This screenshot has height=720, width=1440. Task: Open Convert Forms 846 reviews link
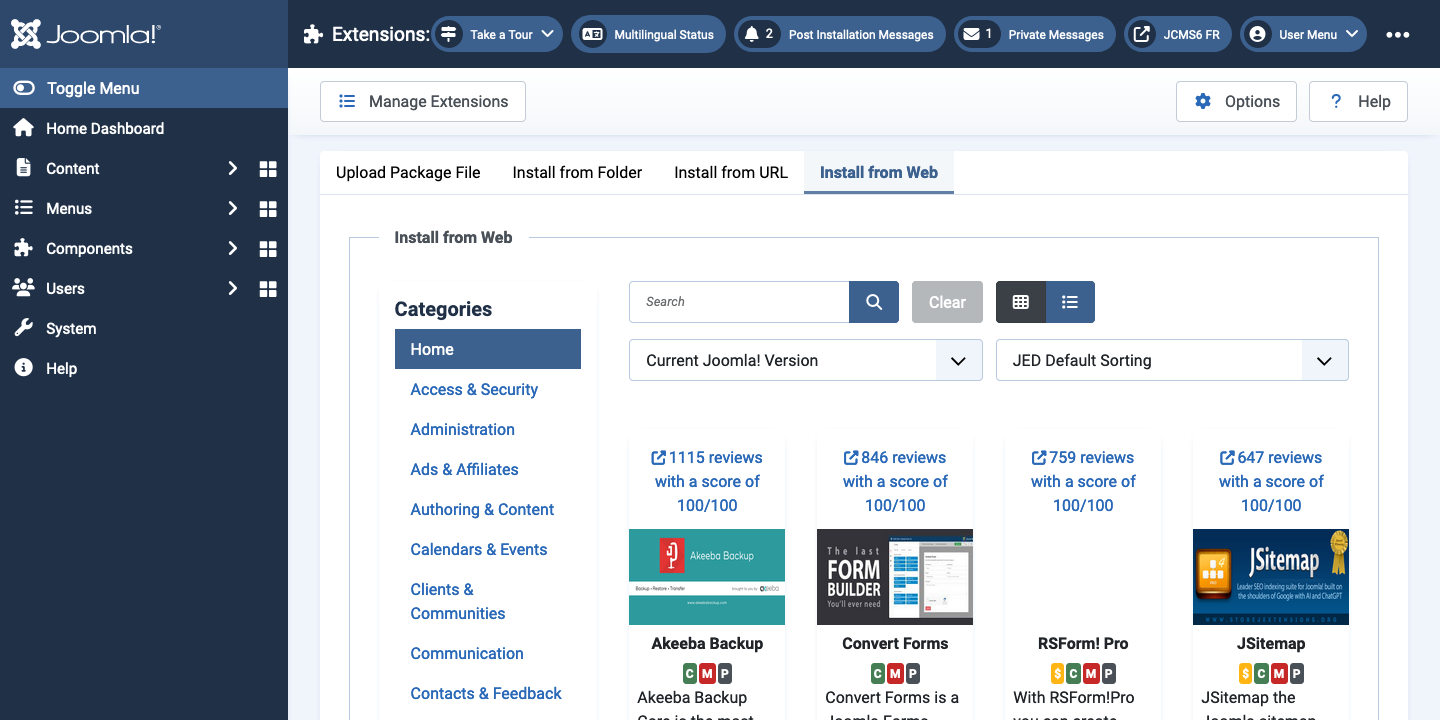pos(895,481)
